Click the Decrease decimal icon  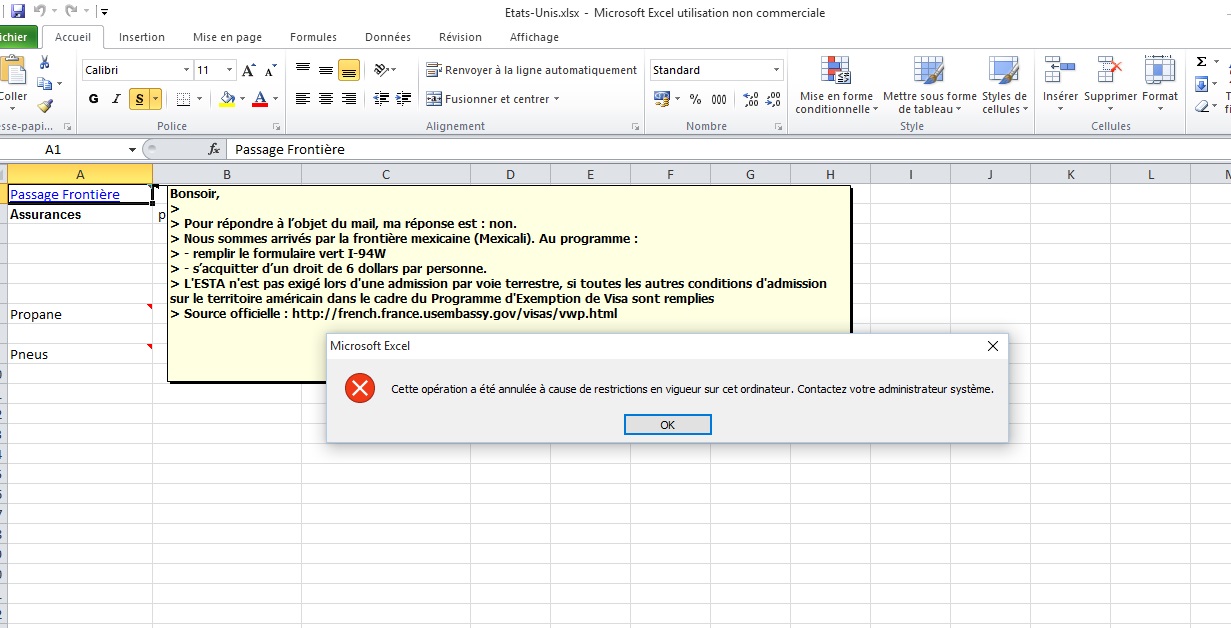click(774, 99)
